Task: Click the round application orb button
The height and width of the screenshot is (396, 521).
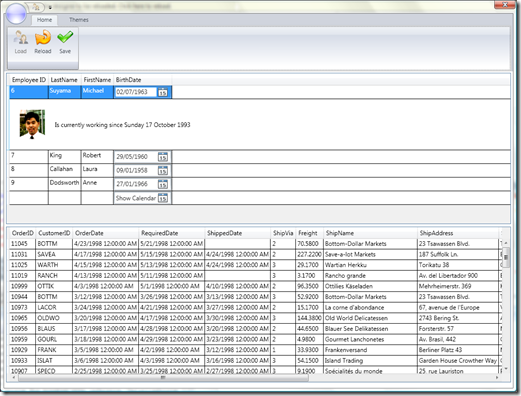Action: 16,14
